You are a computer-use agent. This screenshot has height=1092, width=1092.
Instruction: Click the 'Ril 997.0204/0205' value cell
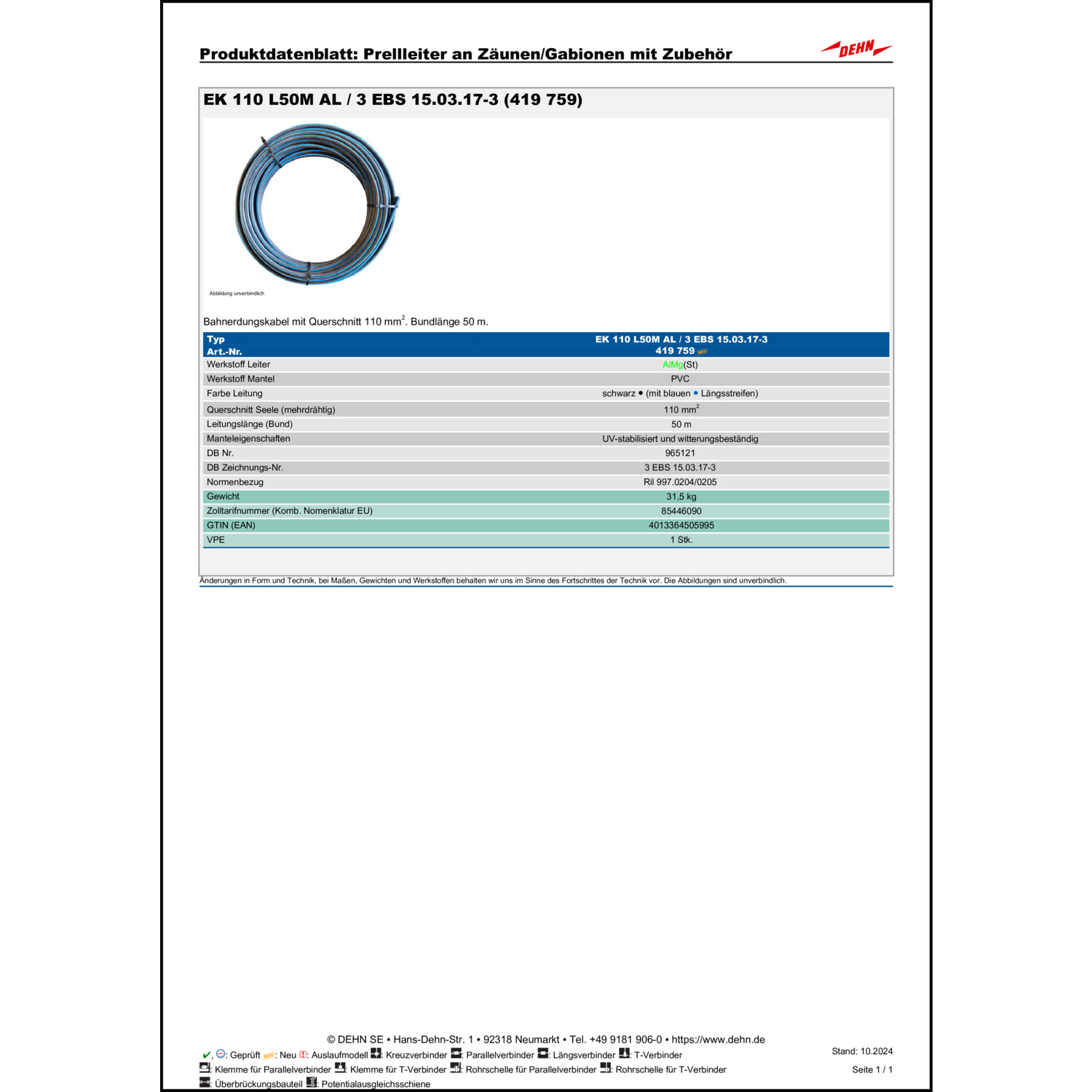pos(680,483)
